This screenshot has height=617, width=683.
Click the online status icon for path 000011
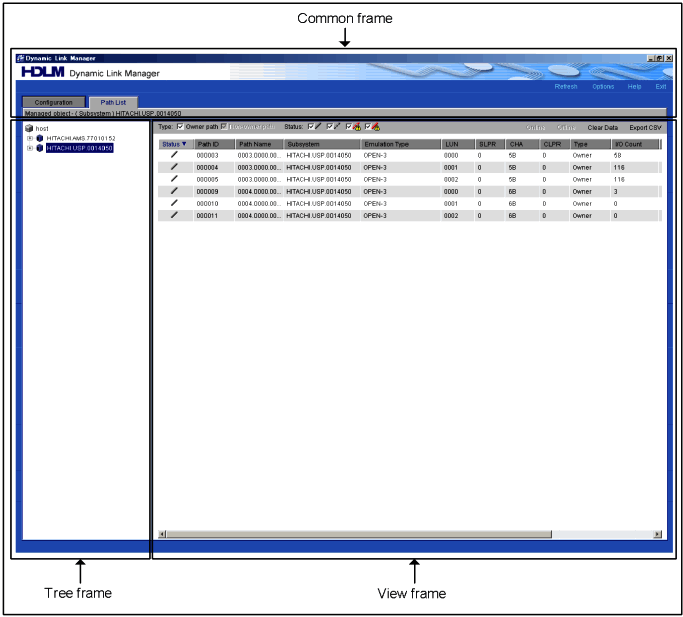coord(174,215)
